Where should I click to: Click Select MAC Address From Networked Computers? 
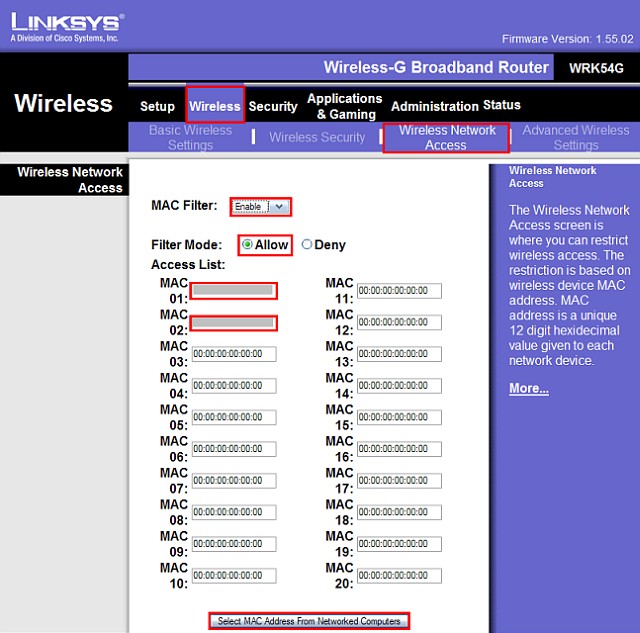[309, 621]
